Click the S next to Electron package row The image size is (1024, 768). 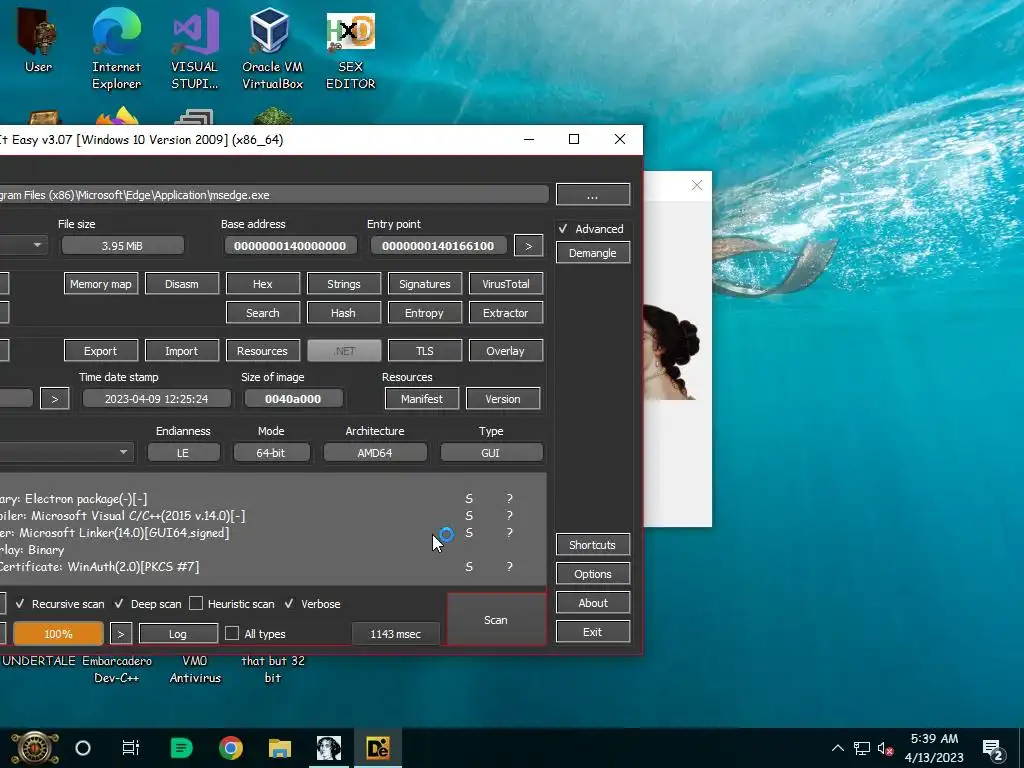coord(469,498)
